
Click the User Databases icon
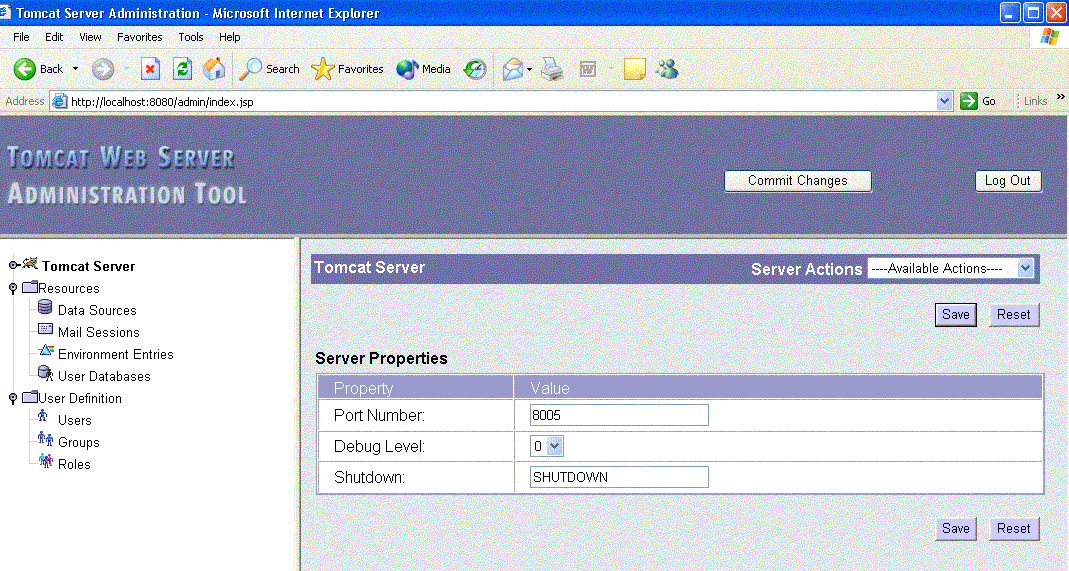click(x=45, y=374)
